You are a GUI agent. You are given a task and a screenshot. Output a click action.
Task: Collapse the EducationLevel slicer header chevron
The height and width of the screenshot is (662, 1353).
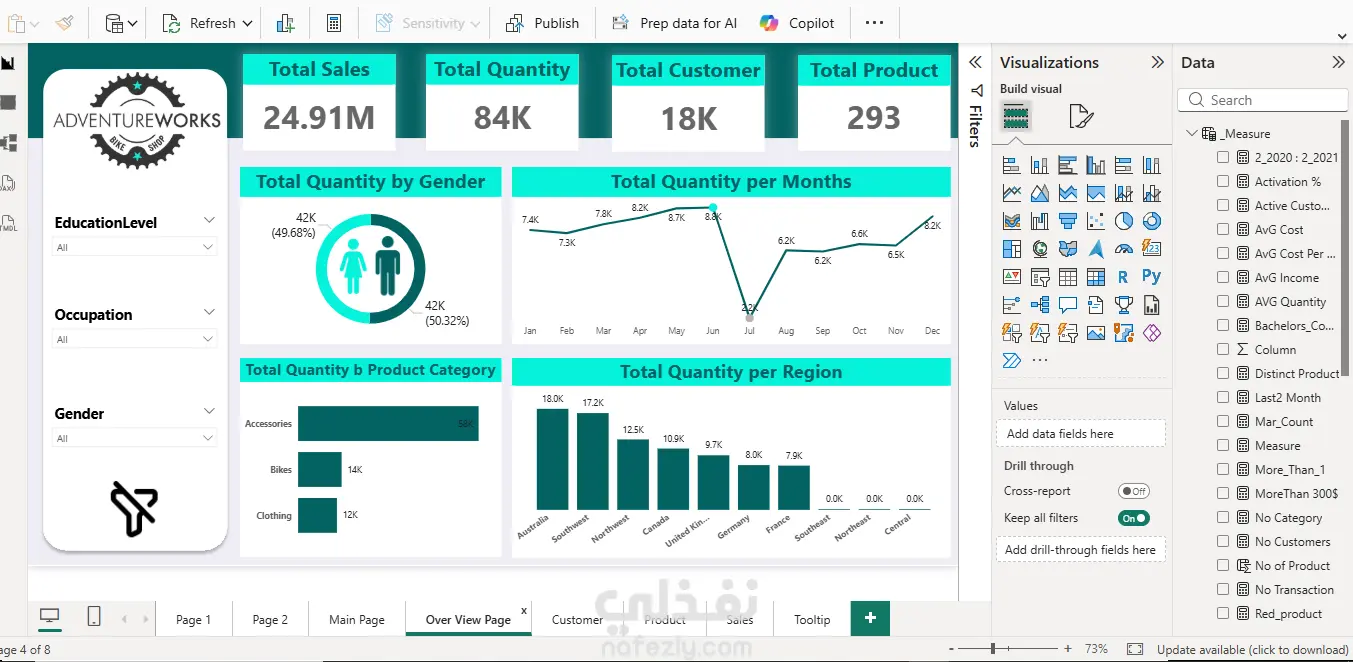click(x=209, y=220)
